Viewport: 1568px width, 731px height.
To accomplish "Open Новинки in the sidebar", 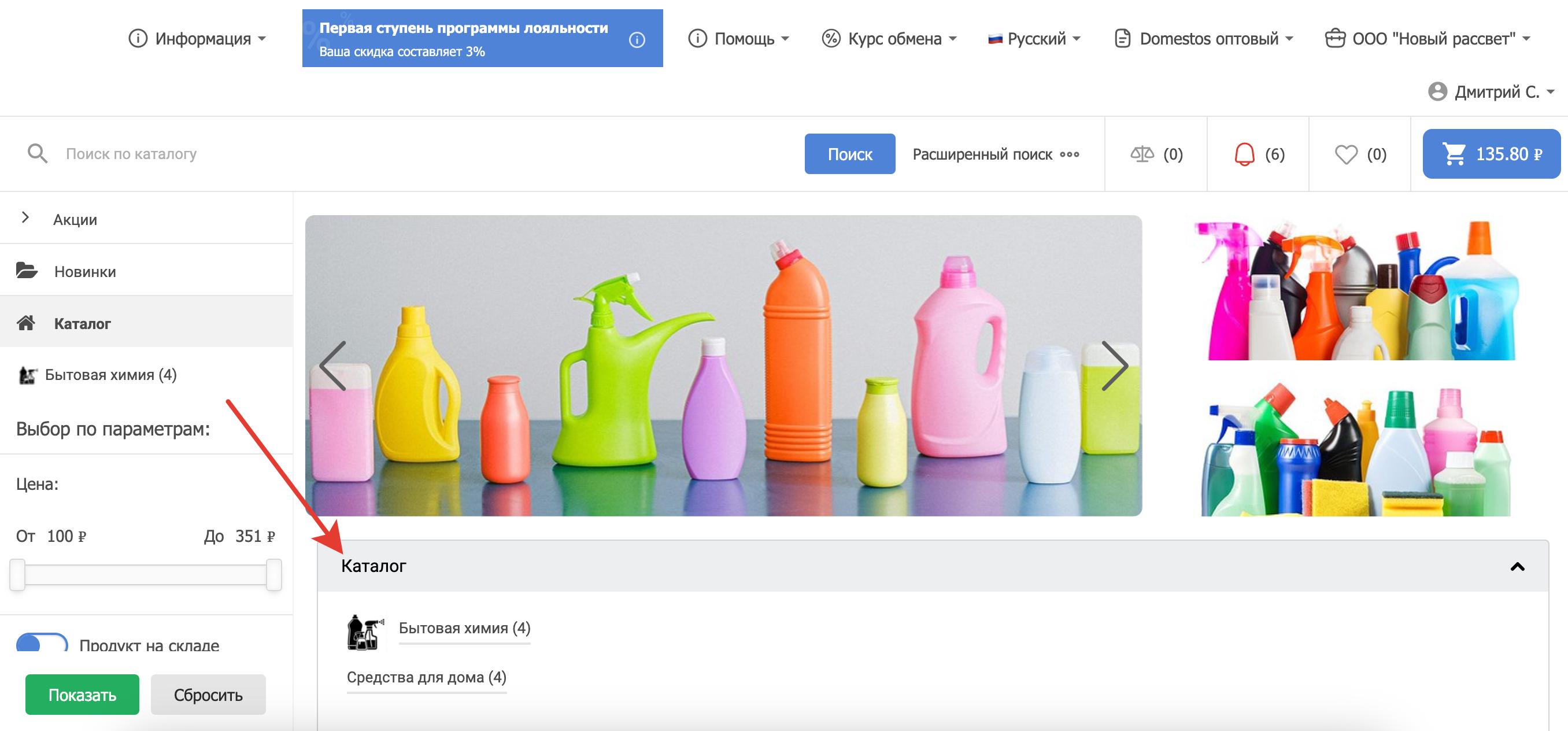I will (x=84, y=271).
